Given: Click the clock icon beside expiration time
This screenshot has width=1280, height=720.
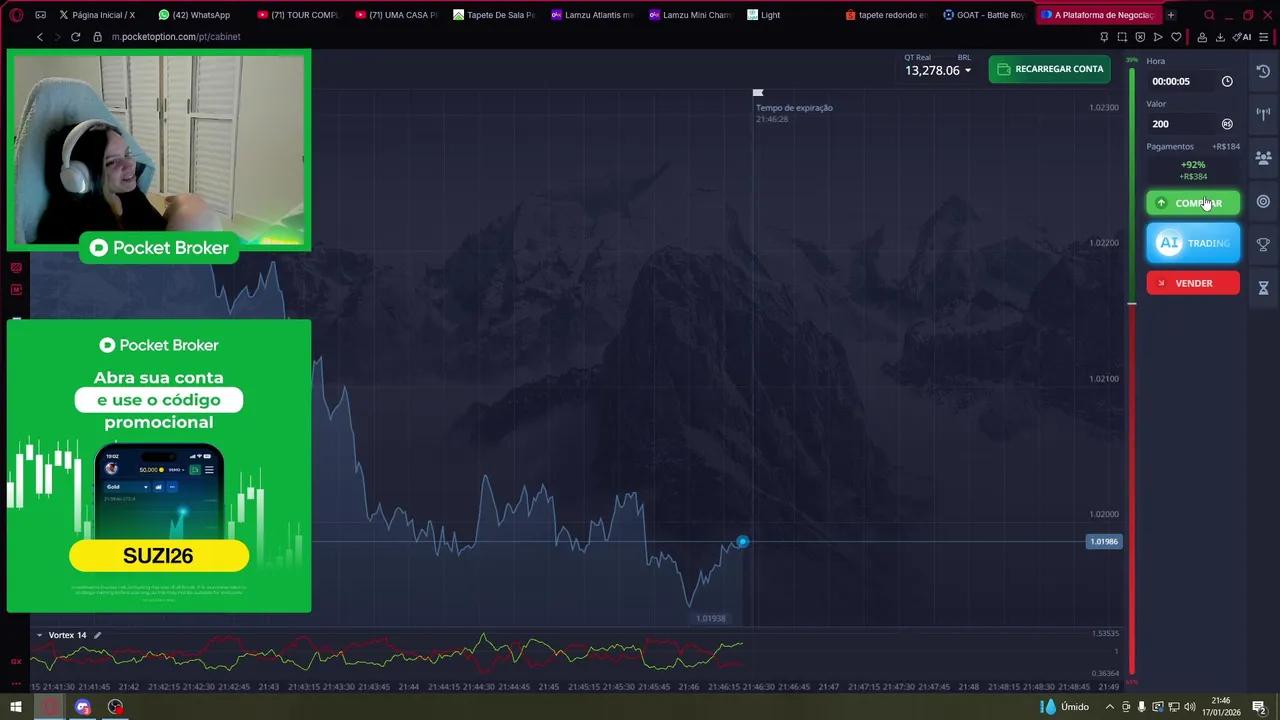Looking at the screenshot, I should pyautogui.click(x=1227, y=81).
